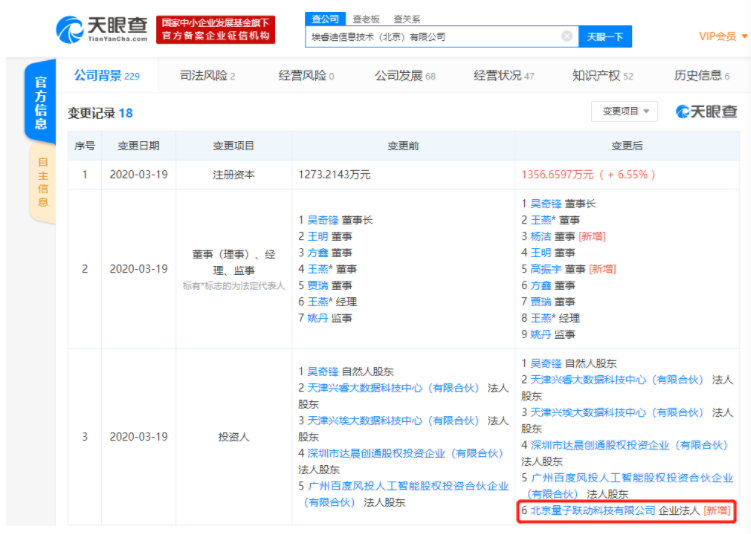Open the 司法风险 tab
Viewport: 751px width, 534px height.
tap(207, 76)
